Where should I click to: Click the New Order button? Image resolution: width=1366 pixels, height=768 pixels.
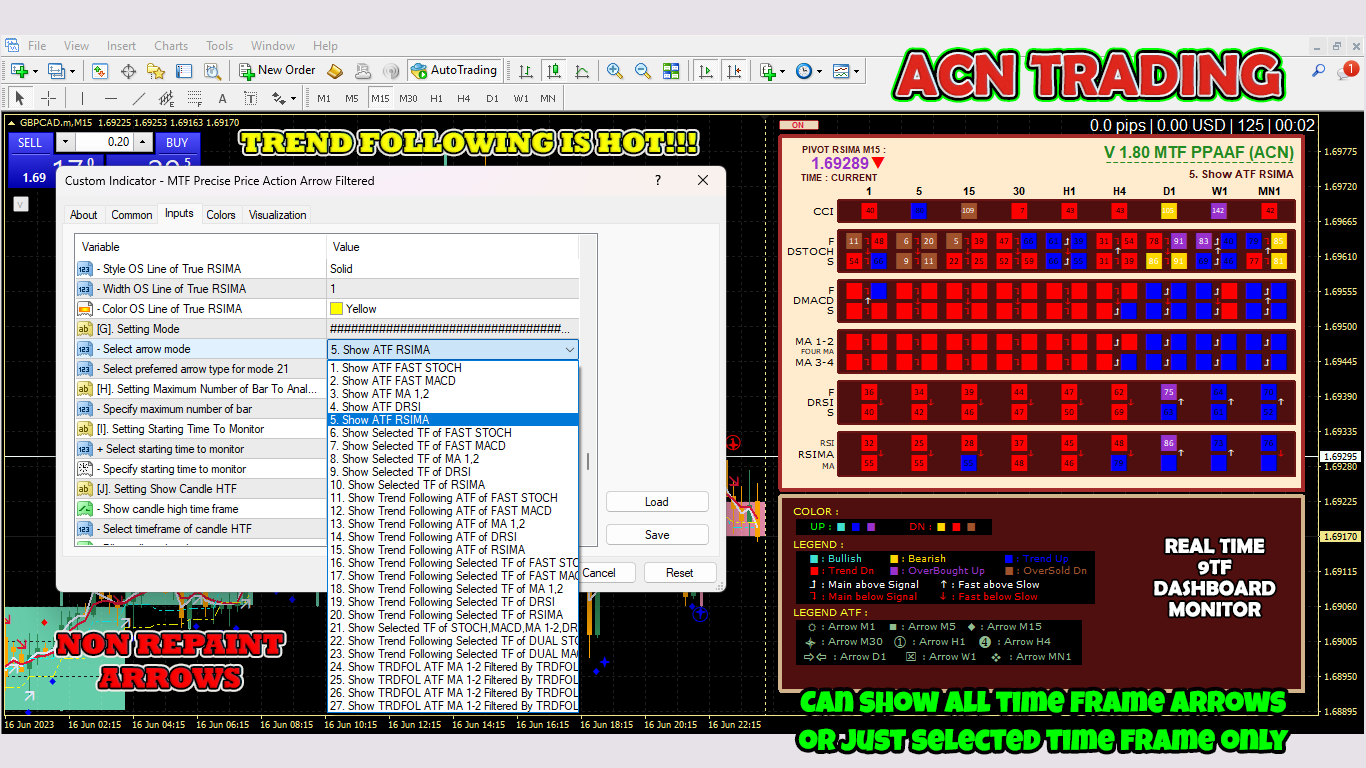pos(277,71)
